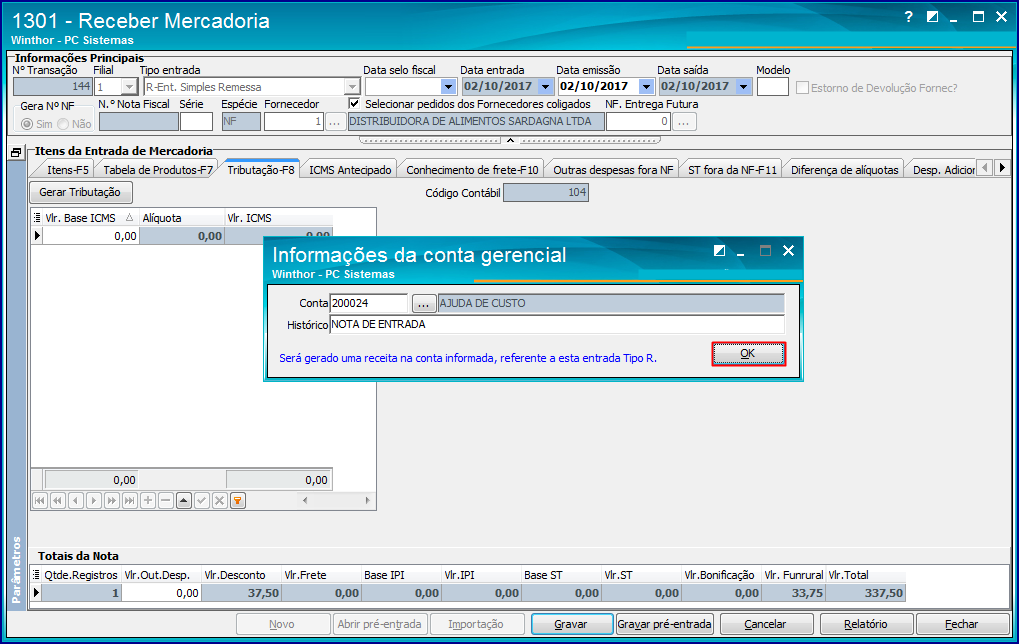Check Estorno de Devolução Fornec?

803,88
